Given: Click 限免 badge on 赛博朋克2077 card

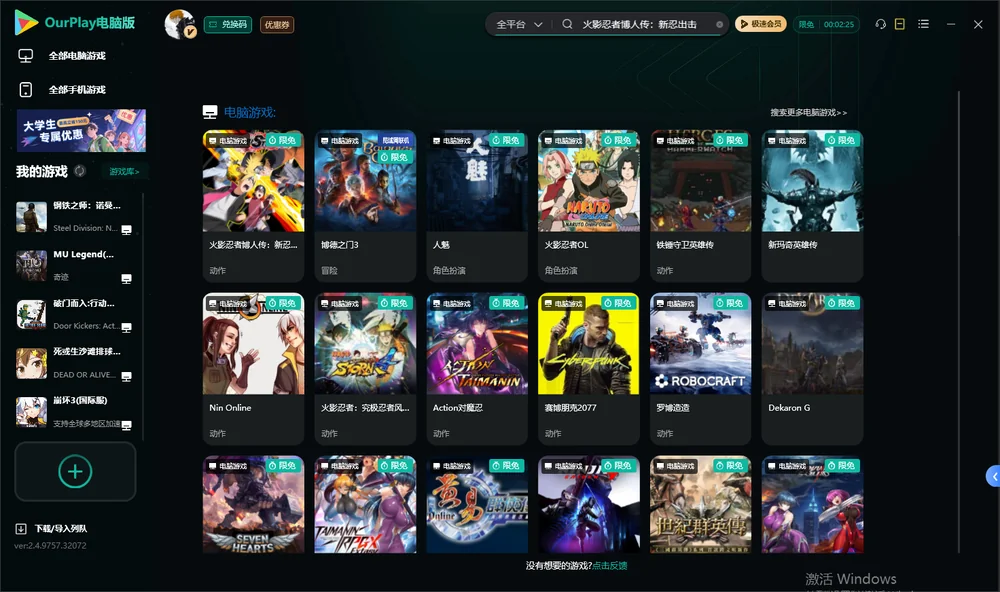Looking at the screenshot, I should pyautogui.click(x=617, y=303).
